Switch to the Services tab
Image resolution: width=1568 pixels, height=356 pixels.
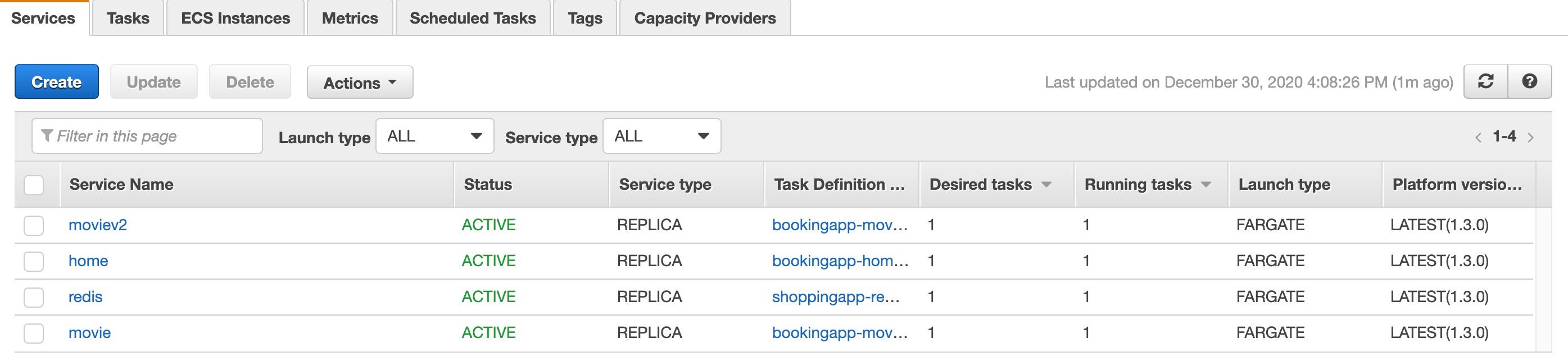point(43,19)
